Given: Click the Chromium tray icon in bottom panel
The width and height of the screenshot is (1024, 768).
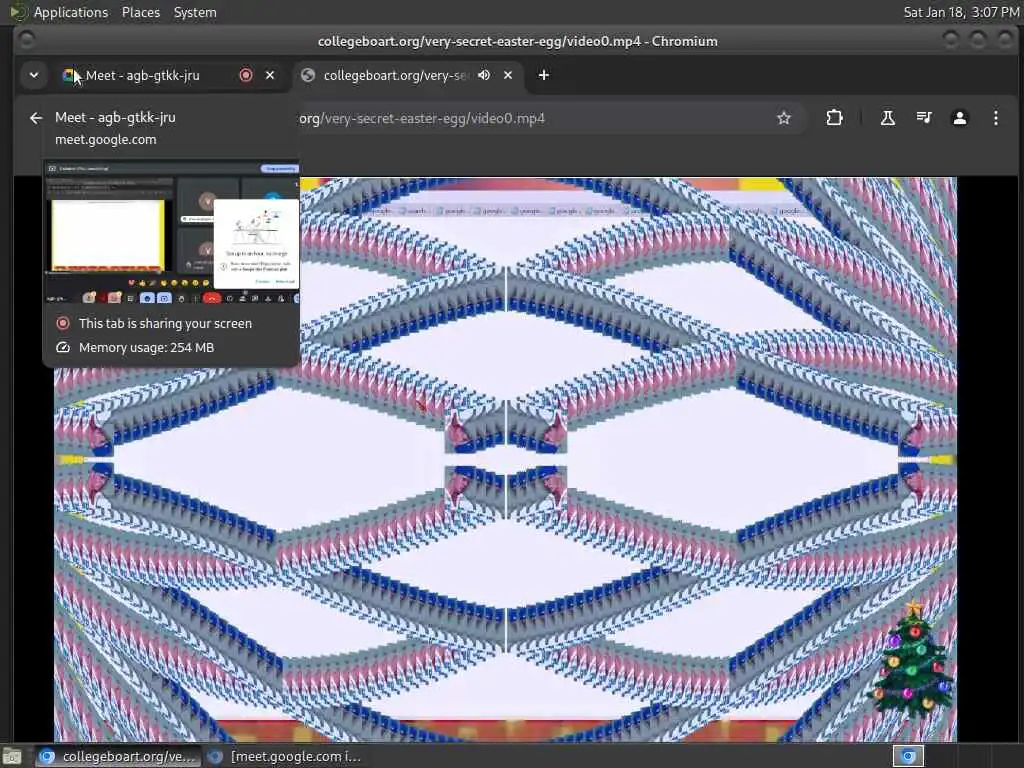Looking at the screenshot, I should click(x=908, y=756).
